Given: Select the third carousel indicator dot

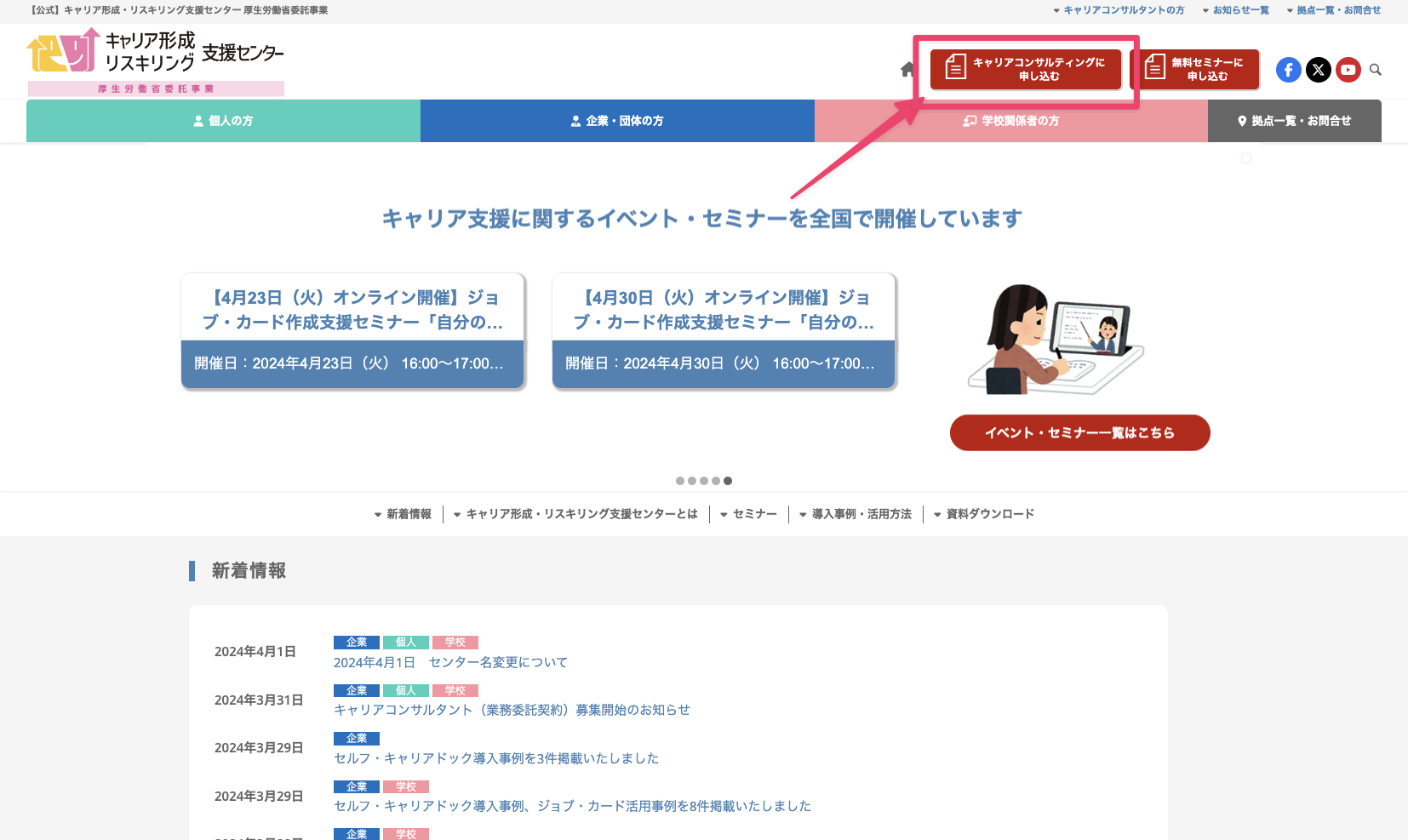Looking at the screenshot, I should point(704,481).
